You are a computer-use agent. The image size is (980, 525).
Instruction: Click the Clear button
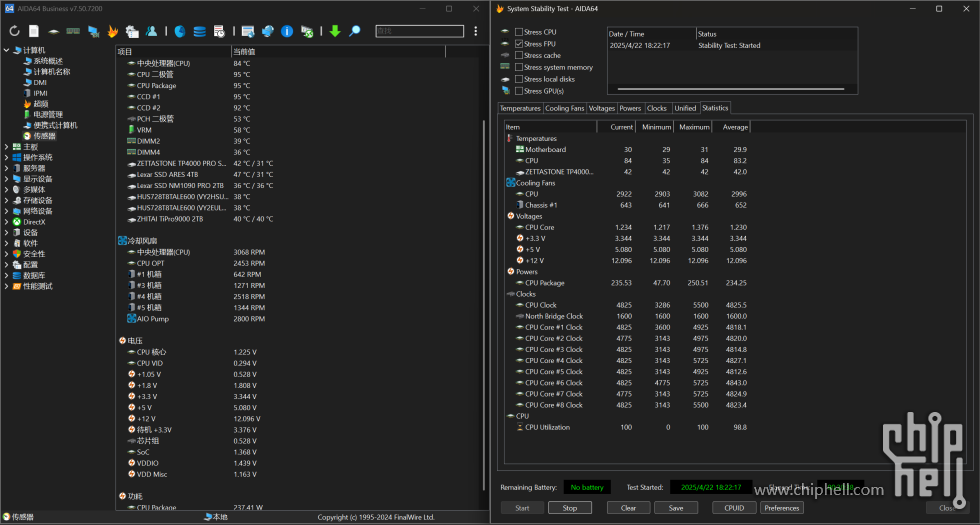coord(628,508)
